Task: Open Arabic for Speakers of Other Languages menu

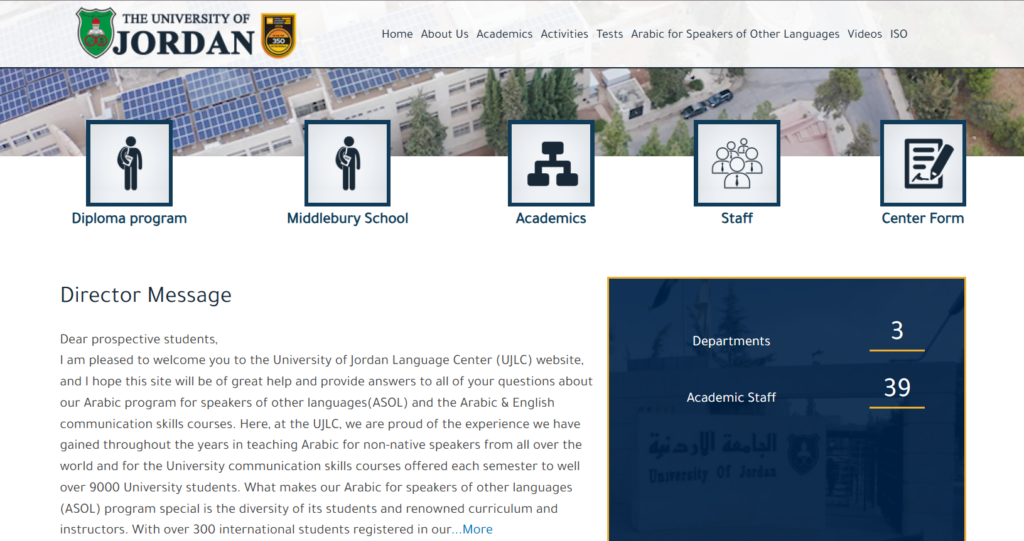Action: [x=735, y=34]
